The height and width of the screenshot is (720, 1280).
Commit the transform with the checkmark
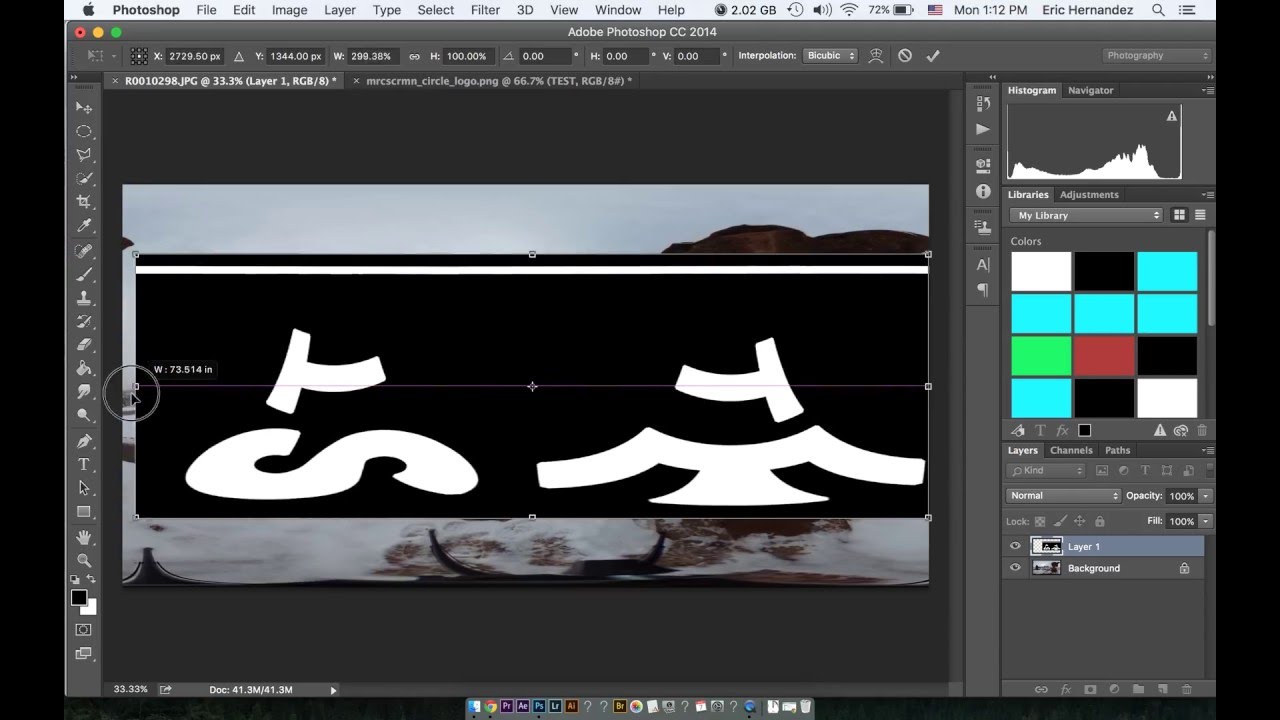934,56
